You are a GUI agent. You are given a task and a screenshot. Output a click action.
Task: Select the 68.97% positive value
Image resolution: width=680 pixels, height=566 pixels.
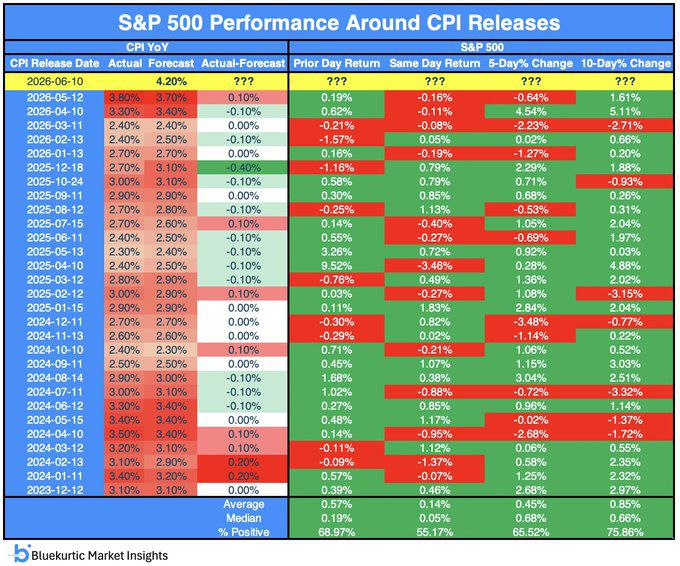(x=337, y=532)
